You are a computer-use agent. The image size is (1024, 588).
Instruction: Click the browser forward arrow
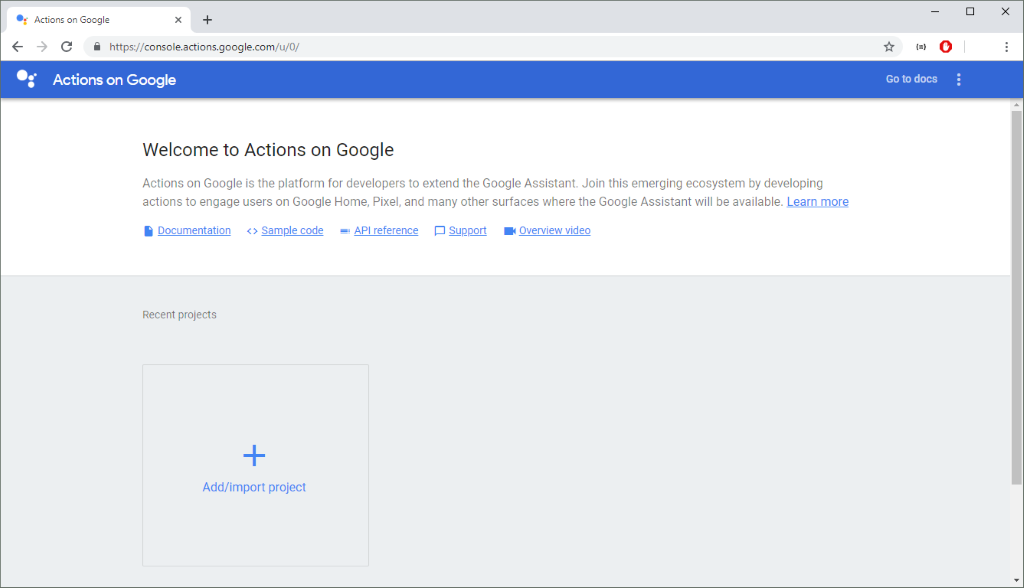pos(42,46)
